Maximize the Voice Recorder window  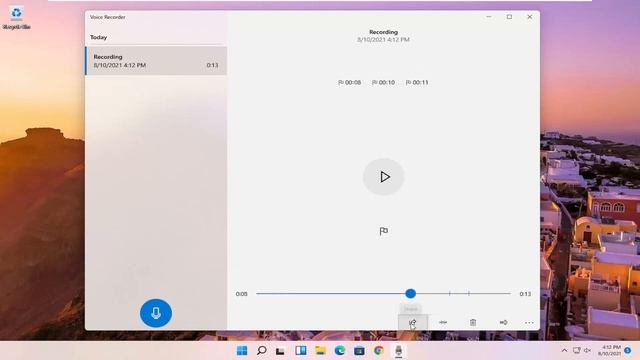509,17
